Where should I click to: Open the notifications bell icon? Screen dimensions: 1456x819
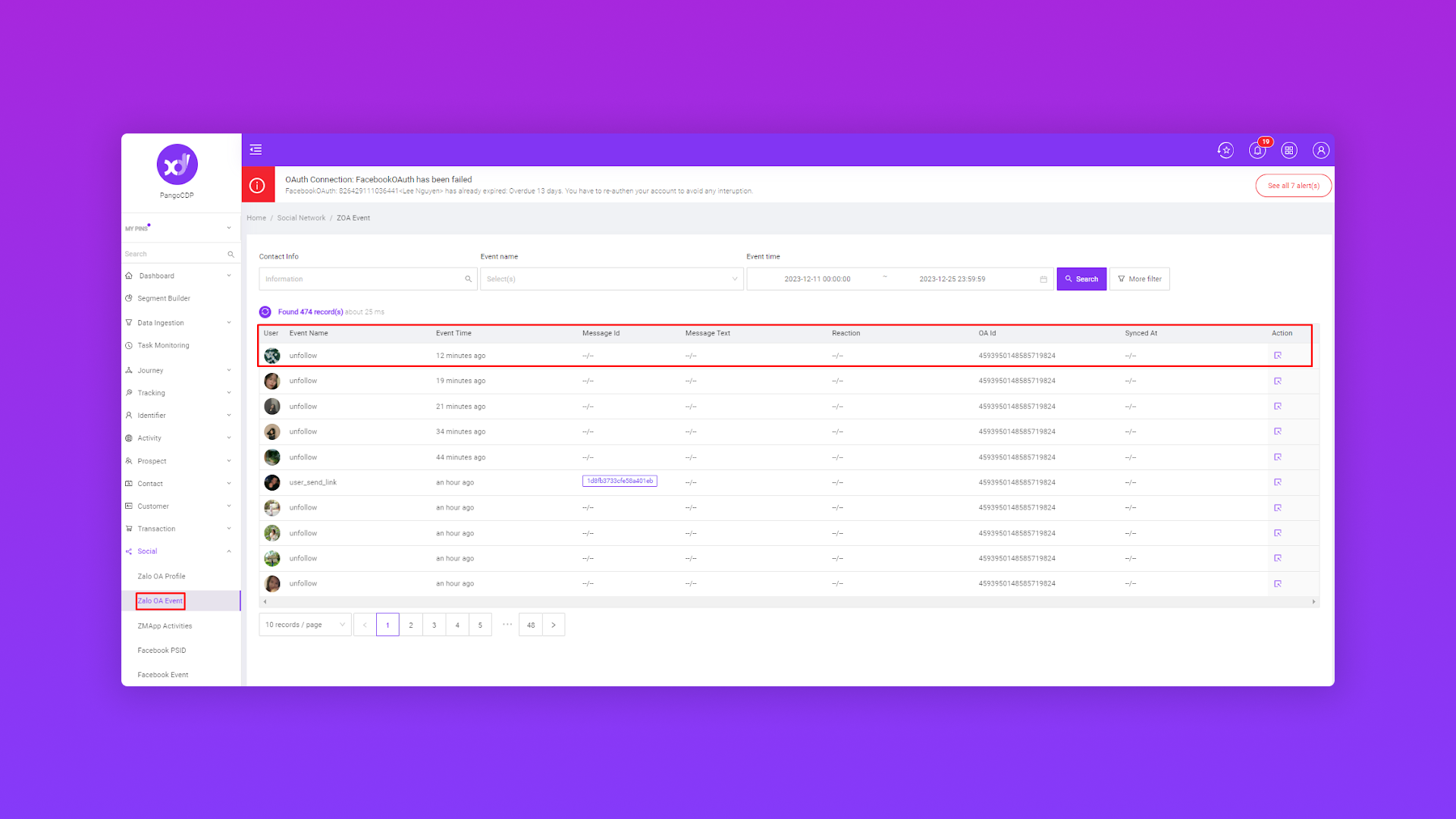click(1257, 150)
